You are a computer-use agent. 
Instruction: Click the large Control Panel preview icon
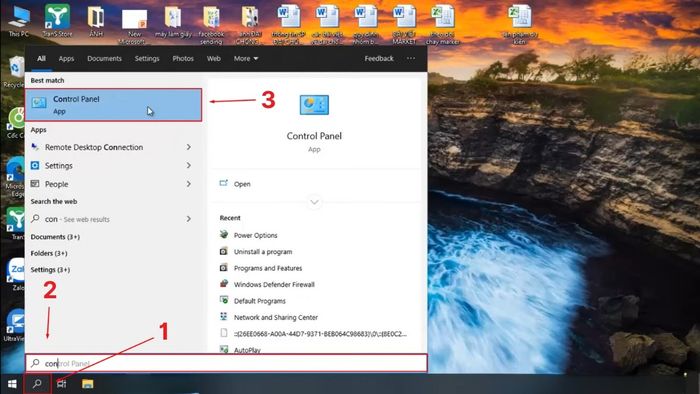coord(314,105)
